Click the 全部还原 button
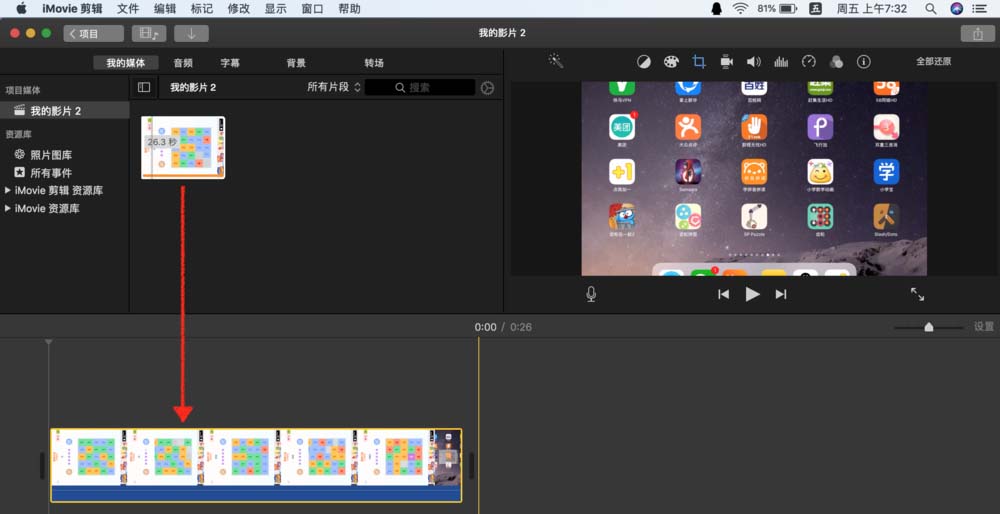The image size is (1000, 514). pos(934,62)
